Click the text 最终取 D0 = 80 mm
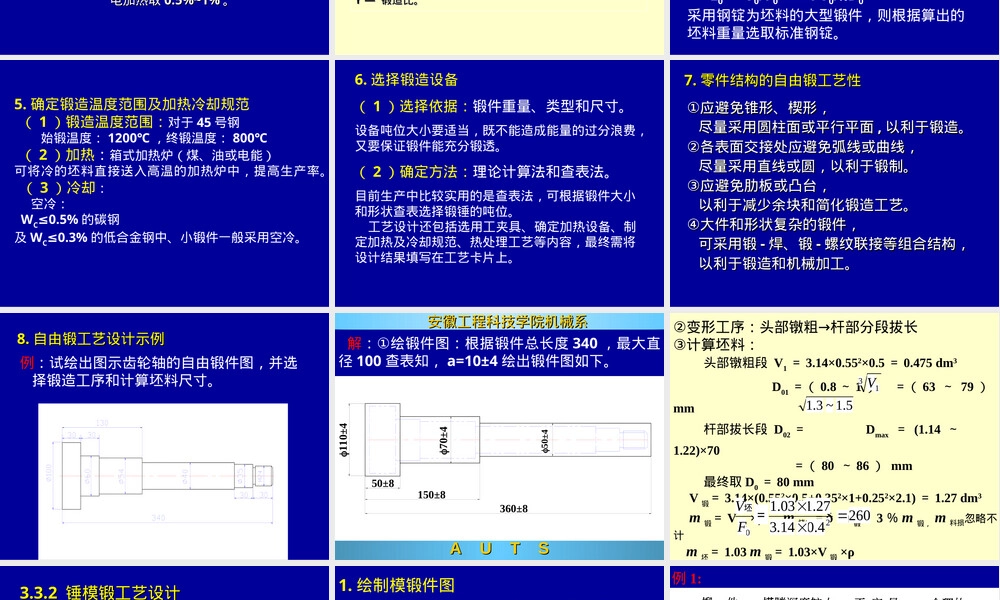 click(759, 482)
